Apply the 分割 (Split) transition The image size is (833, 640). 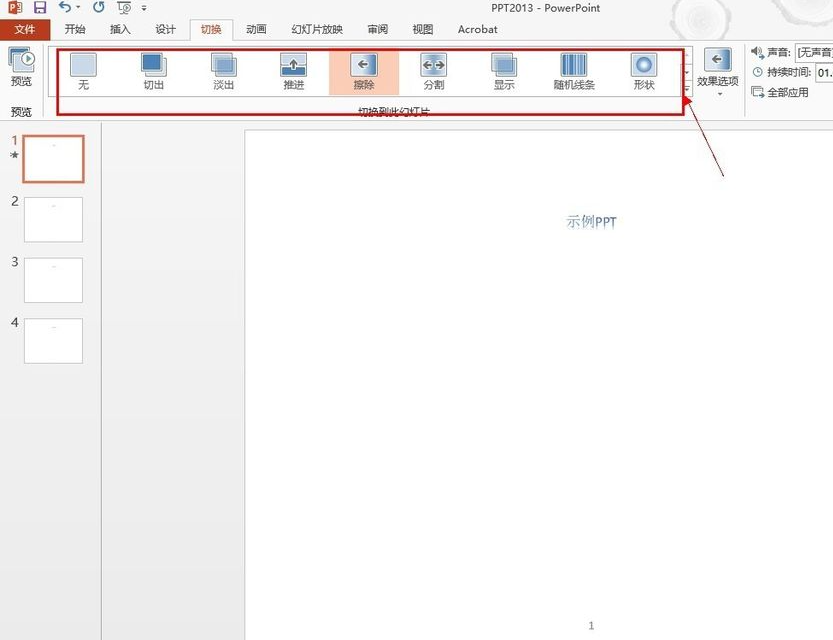tap(433, 72)
